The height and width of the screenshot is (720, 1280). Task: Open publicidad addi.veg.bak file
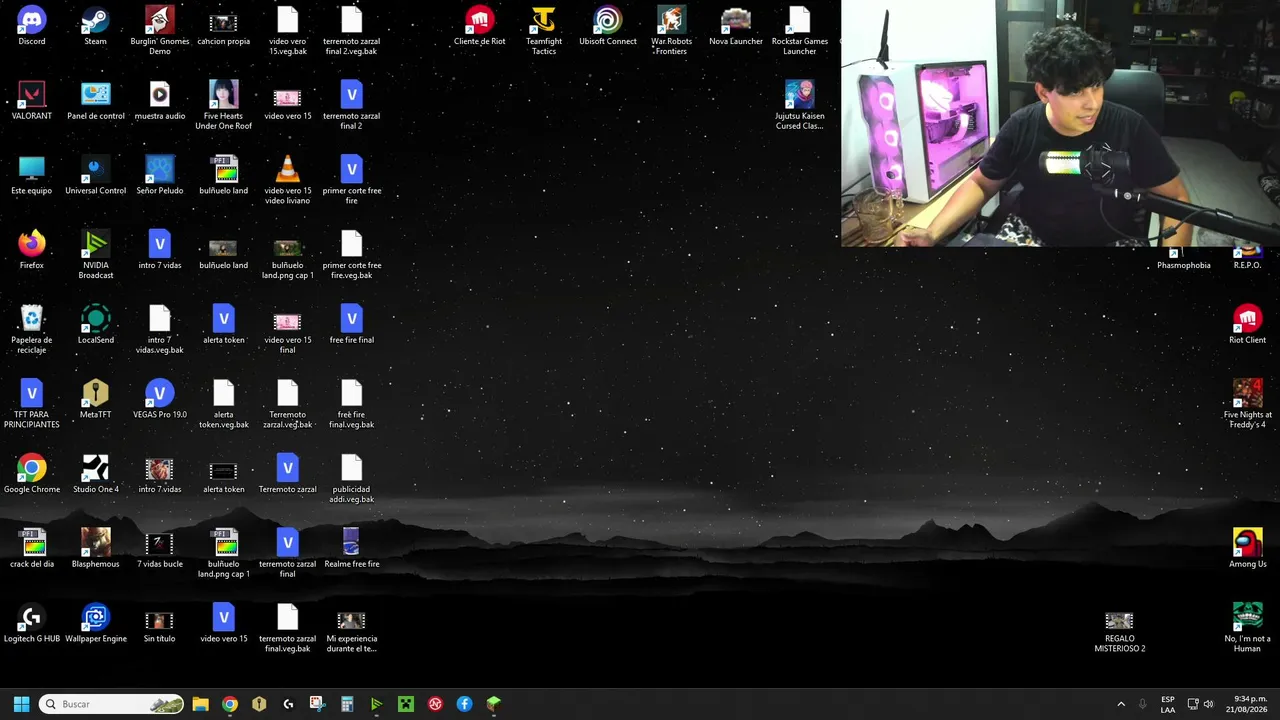tap(351, 479)
